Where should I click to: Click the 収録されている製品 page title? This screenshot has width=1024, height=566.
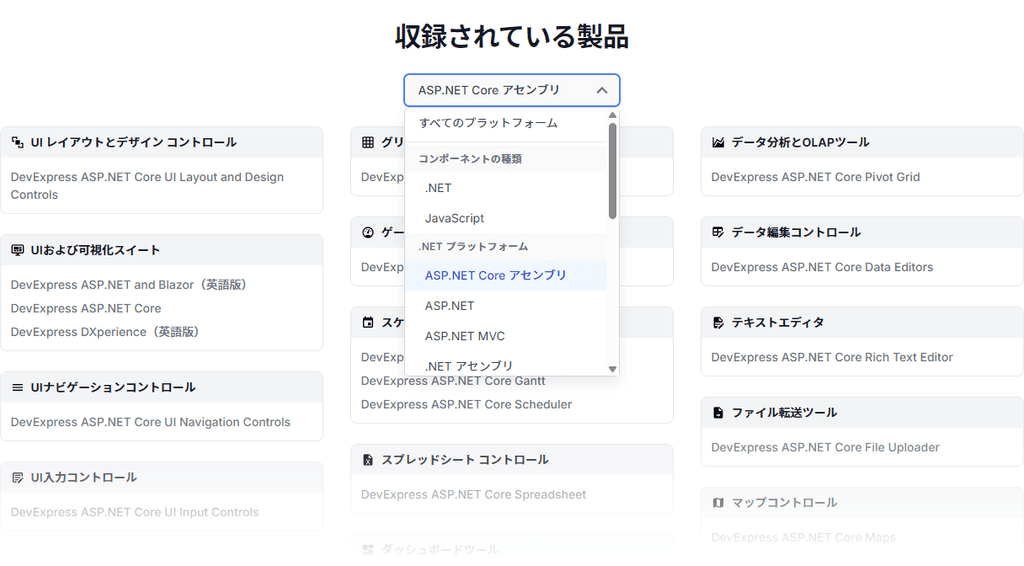tap(512, 36)
